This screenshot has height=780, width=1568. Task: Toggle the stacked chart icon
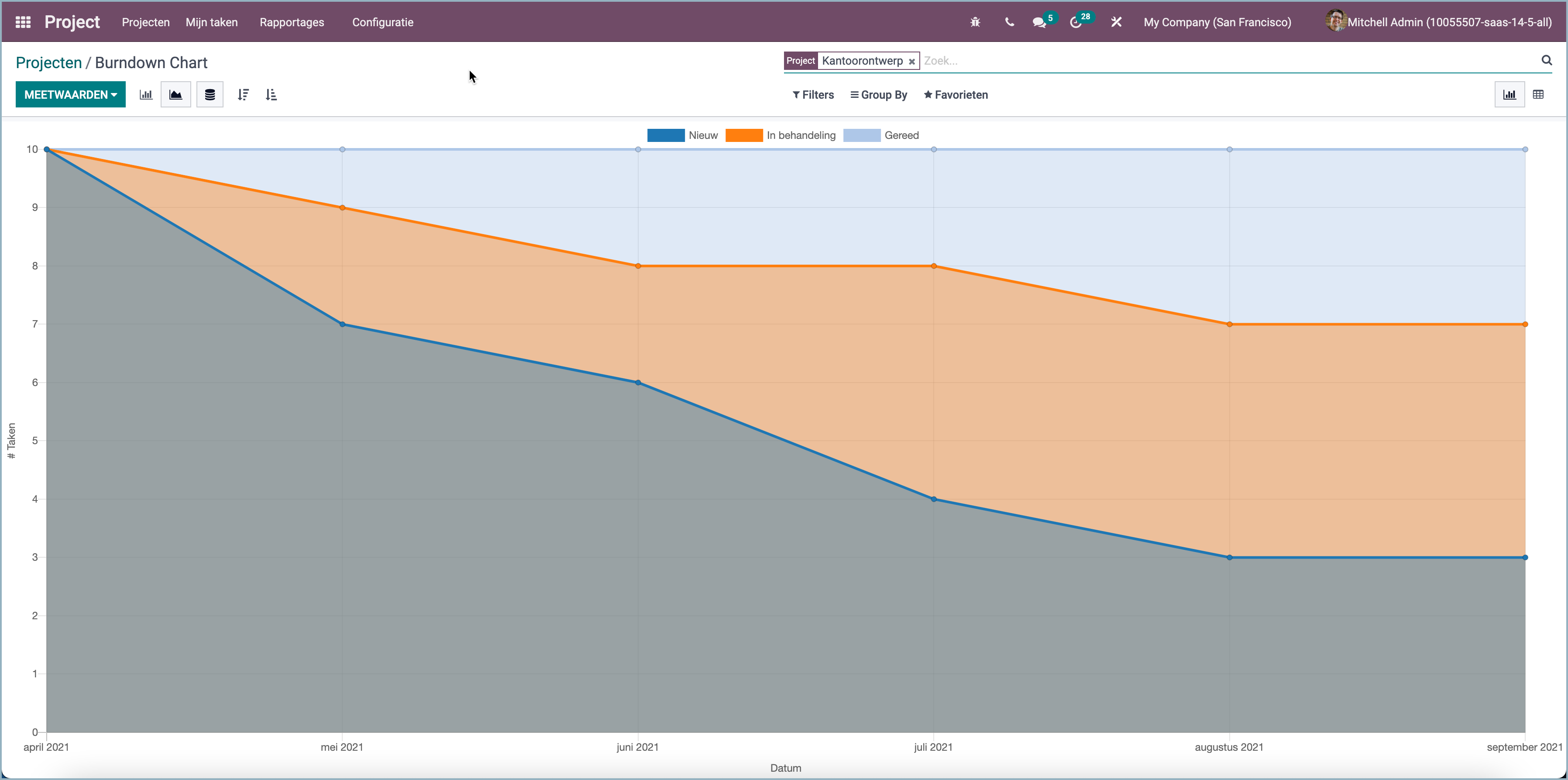point(210,94)
